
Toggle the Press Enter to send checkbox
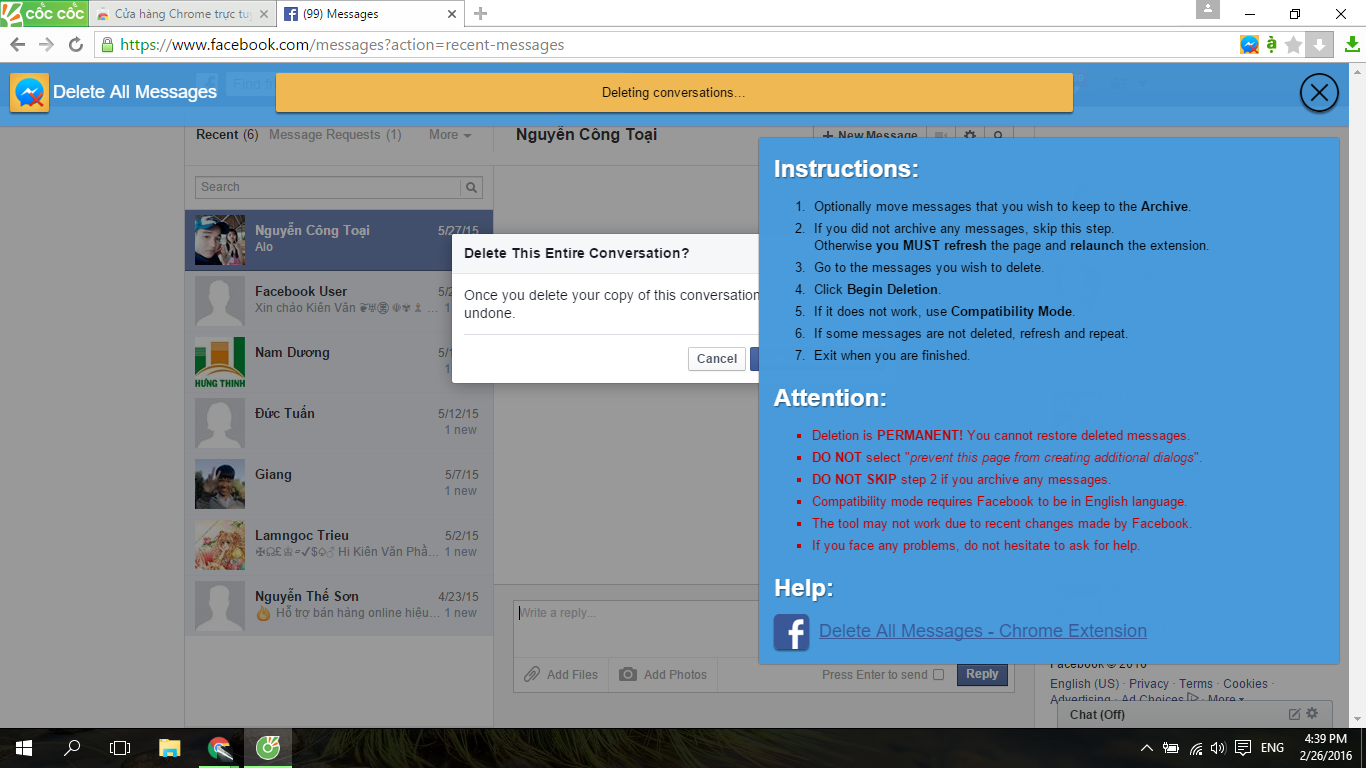coord(938,675)
